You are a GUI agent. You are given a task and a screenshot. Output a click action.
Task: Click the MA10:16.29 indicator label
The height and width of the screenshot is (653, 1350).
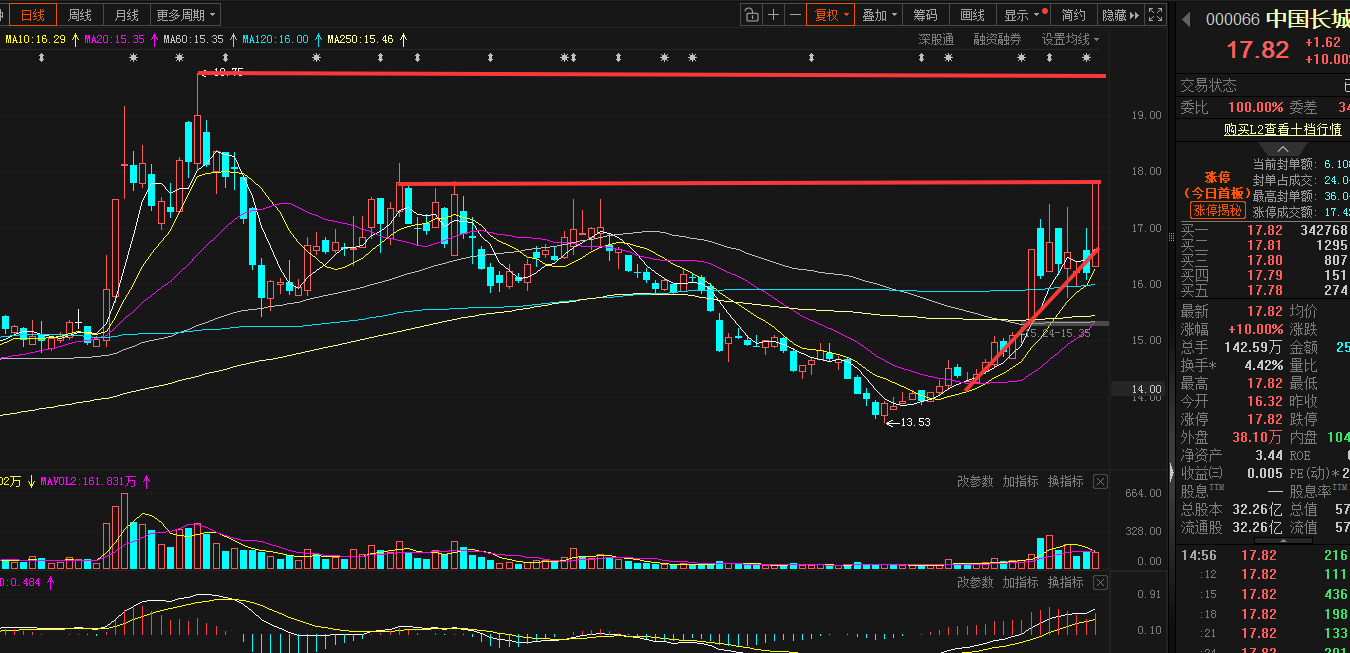point(36,40)
